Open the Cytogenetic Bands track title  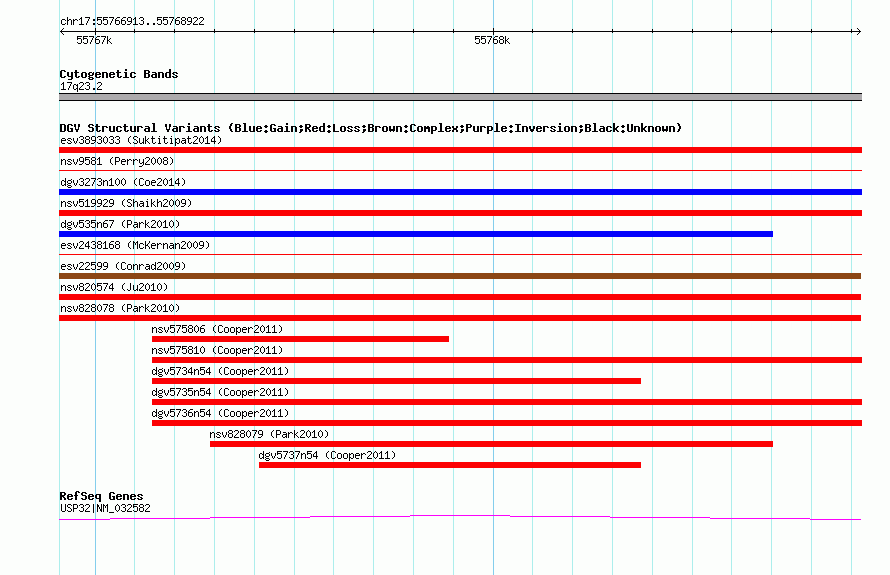click(119, 74)
